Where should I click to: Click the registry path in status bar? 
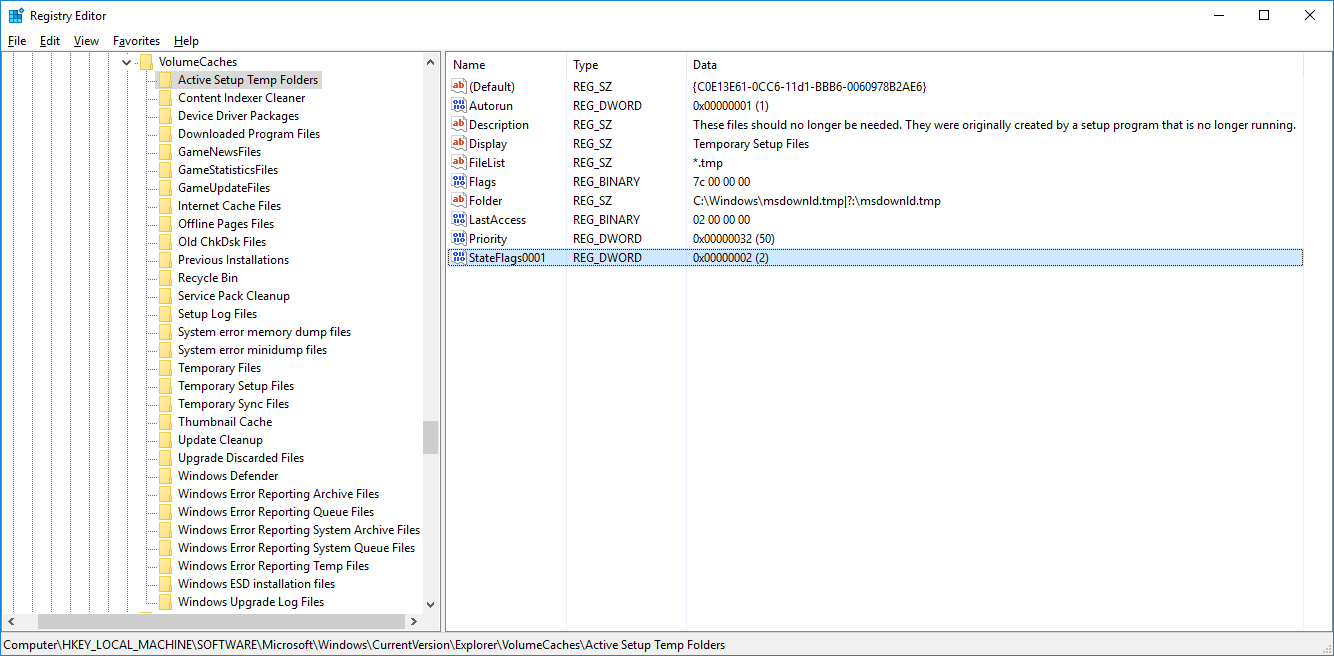[x=365, y=645]
